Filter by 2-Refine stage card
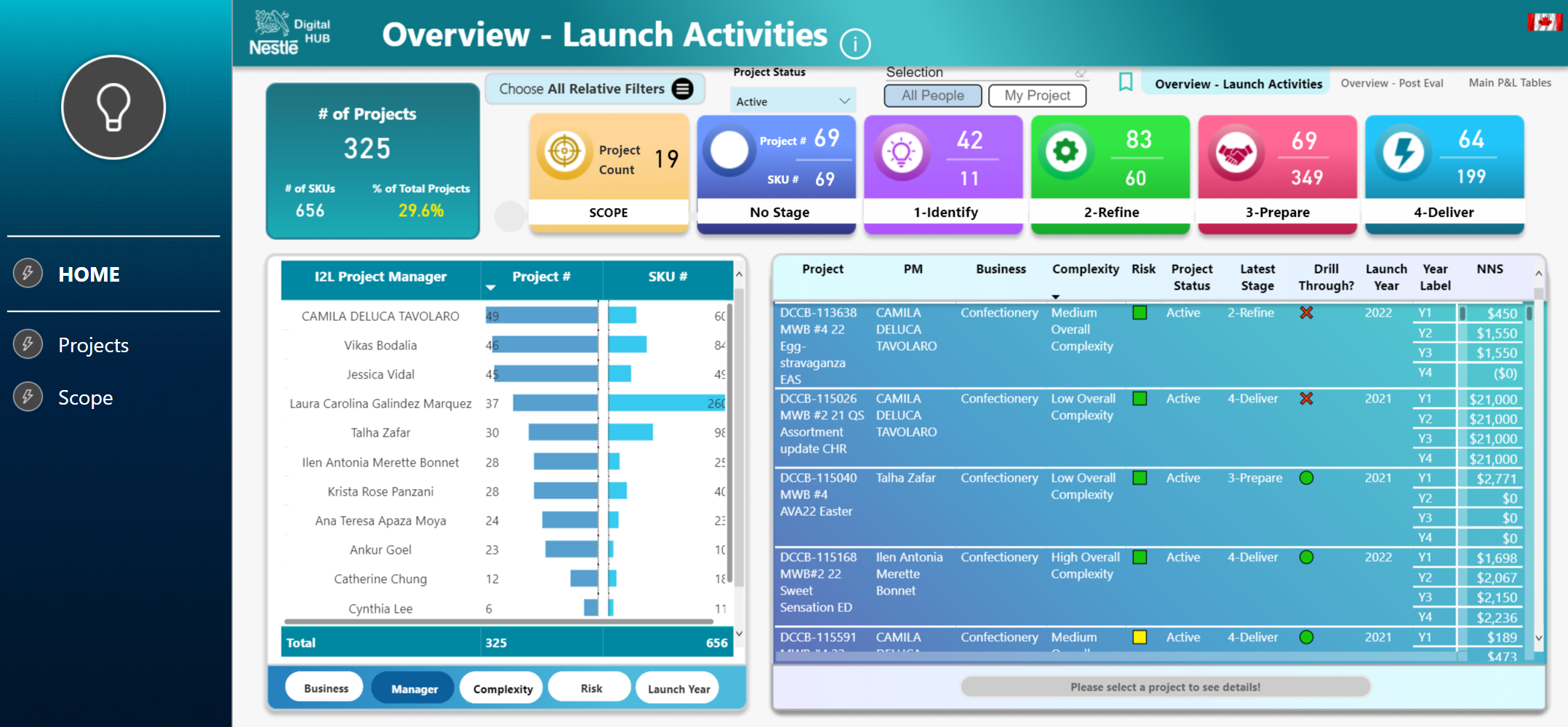Screen dimensions: 1568x727 (1111, 175)
